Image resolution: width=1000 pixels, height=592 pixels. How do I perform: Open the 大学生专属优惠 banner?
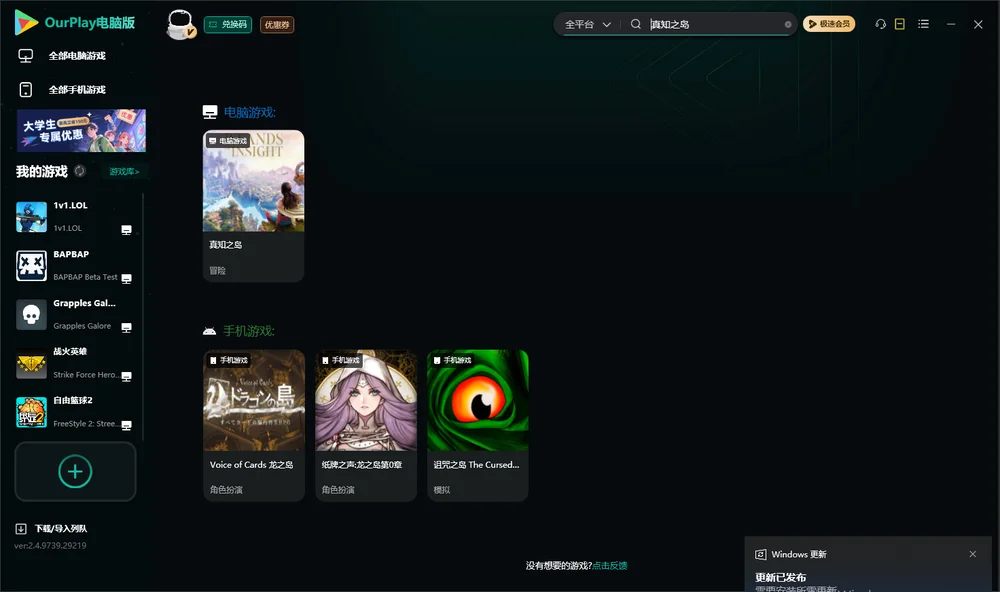(82, 131)
